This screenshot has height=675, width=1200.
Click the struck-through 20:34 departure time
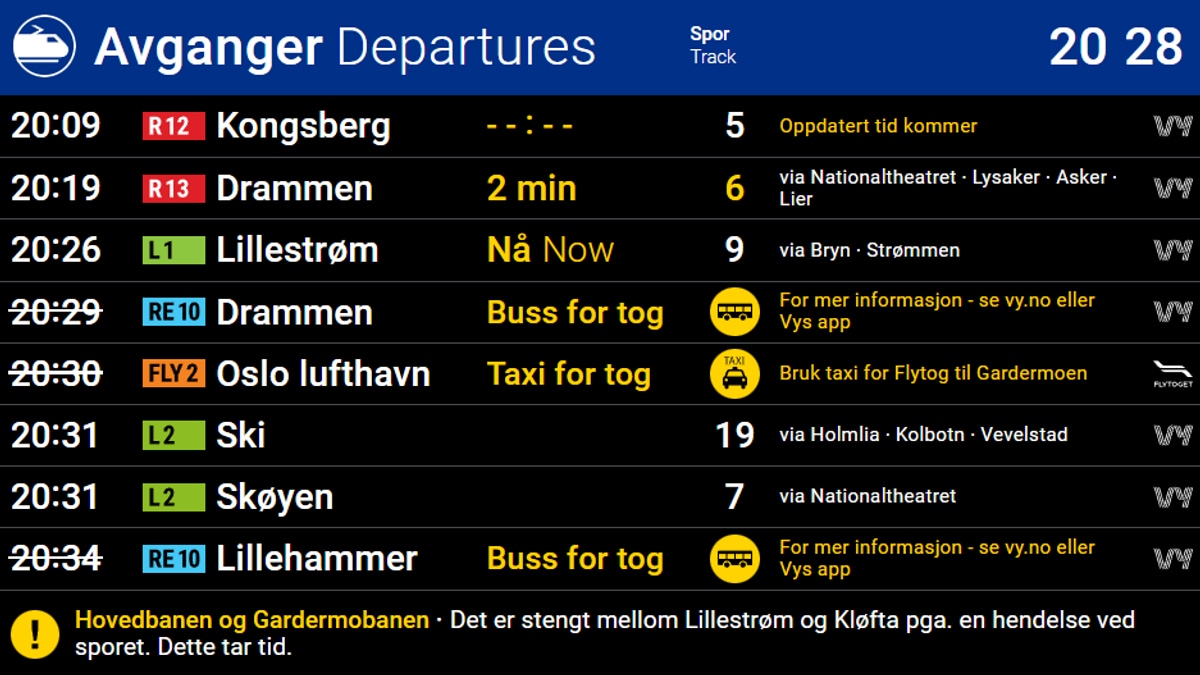point(56,559)
